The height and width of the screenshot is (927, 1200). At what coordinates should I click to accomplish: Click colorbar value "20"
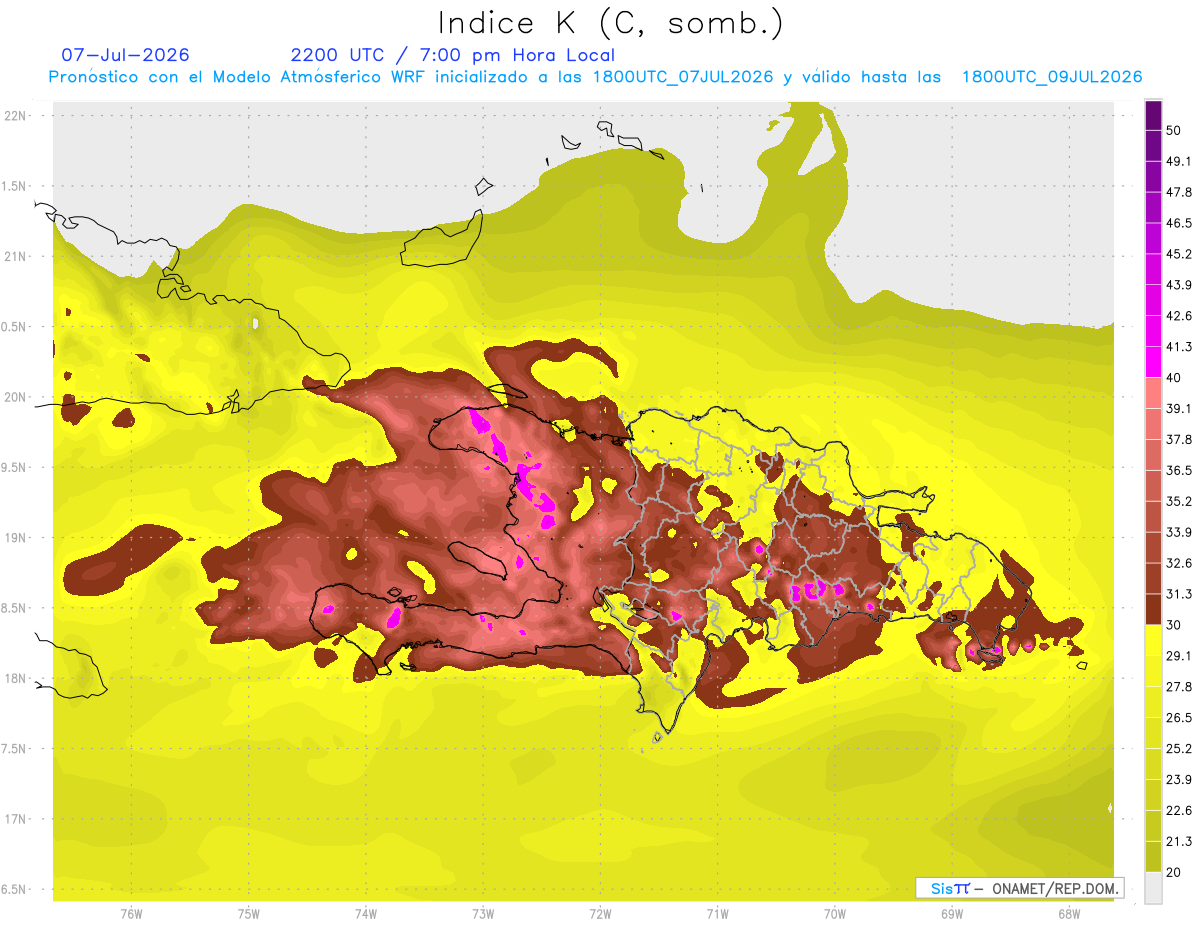point(1174,872)
